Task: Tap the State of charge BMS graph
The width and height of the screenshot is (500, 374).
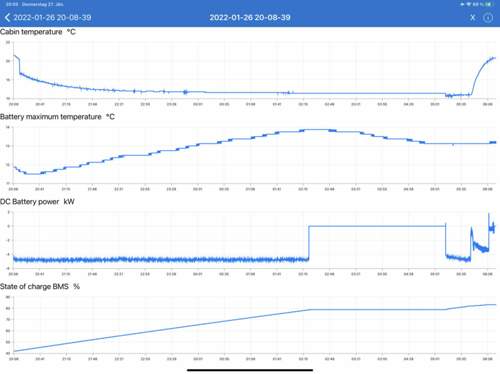Action: tap(254, 325)
